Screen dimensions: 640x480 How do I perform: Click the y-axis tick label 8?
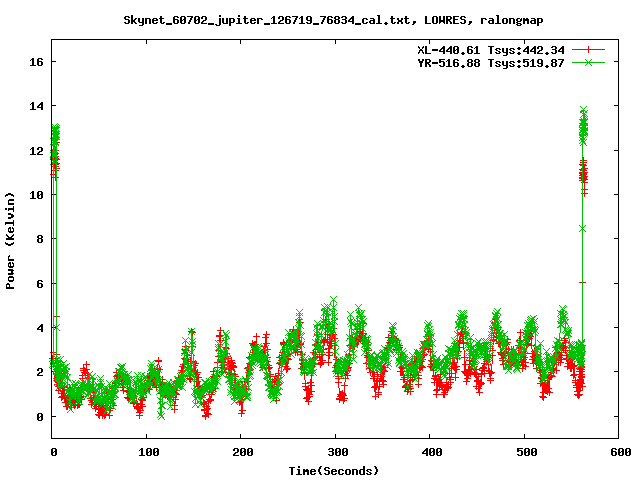40,239
